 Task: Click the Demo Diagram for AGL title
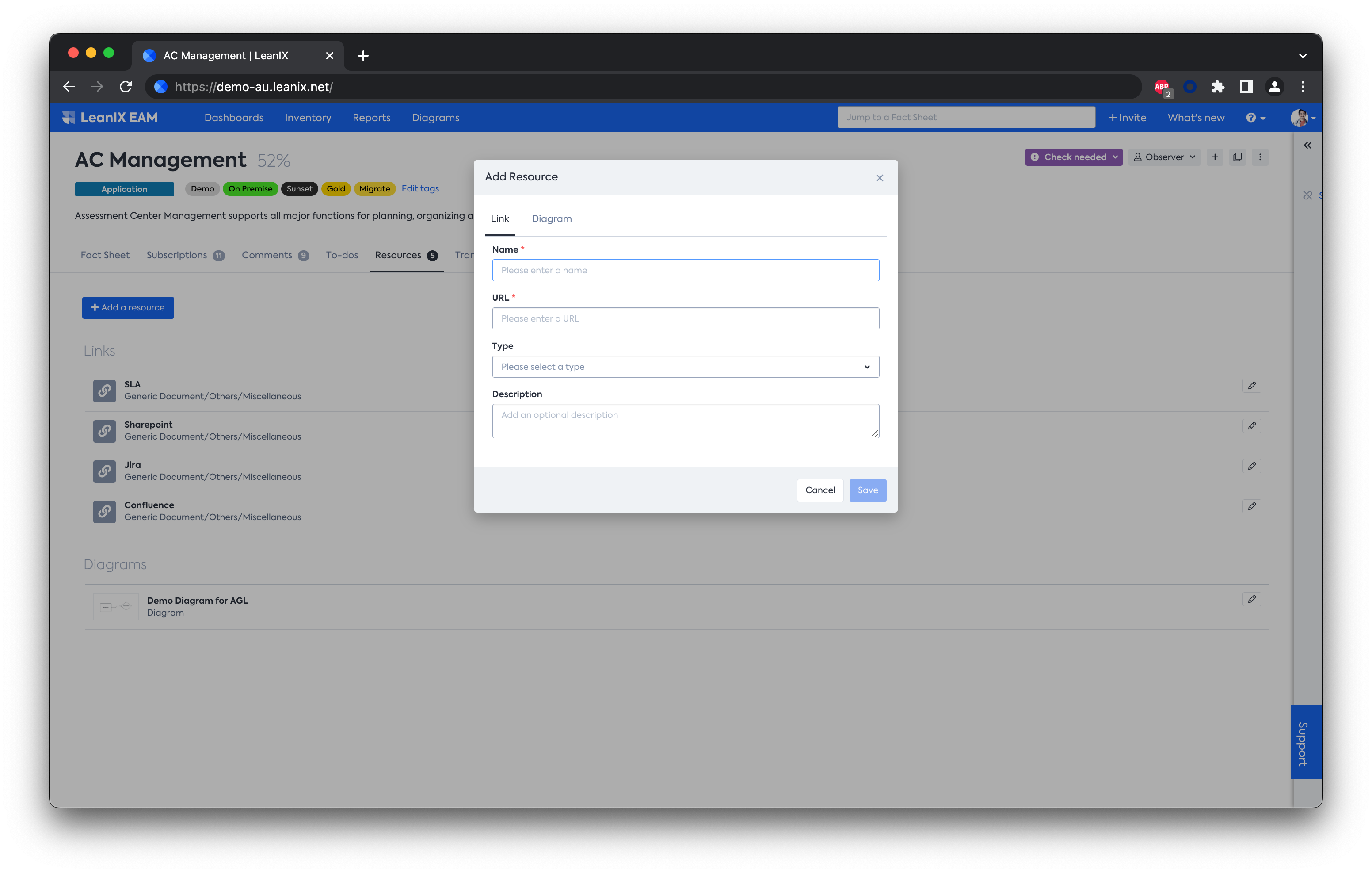(197, 601)
